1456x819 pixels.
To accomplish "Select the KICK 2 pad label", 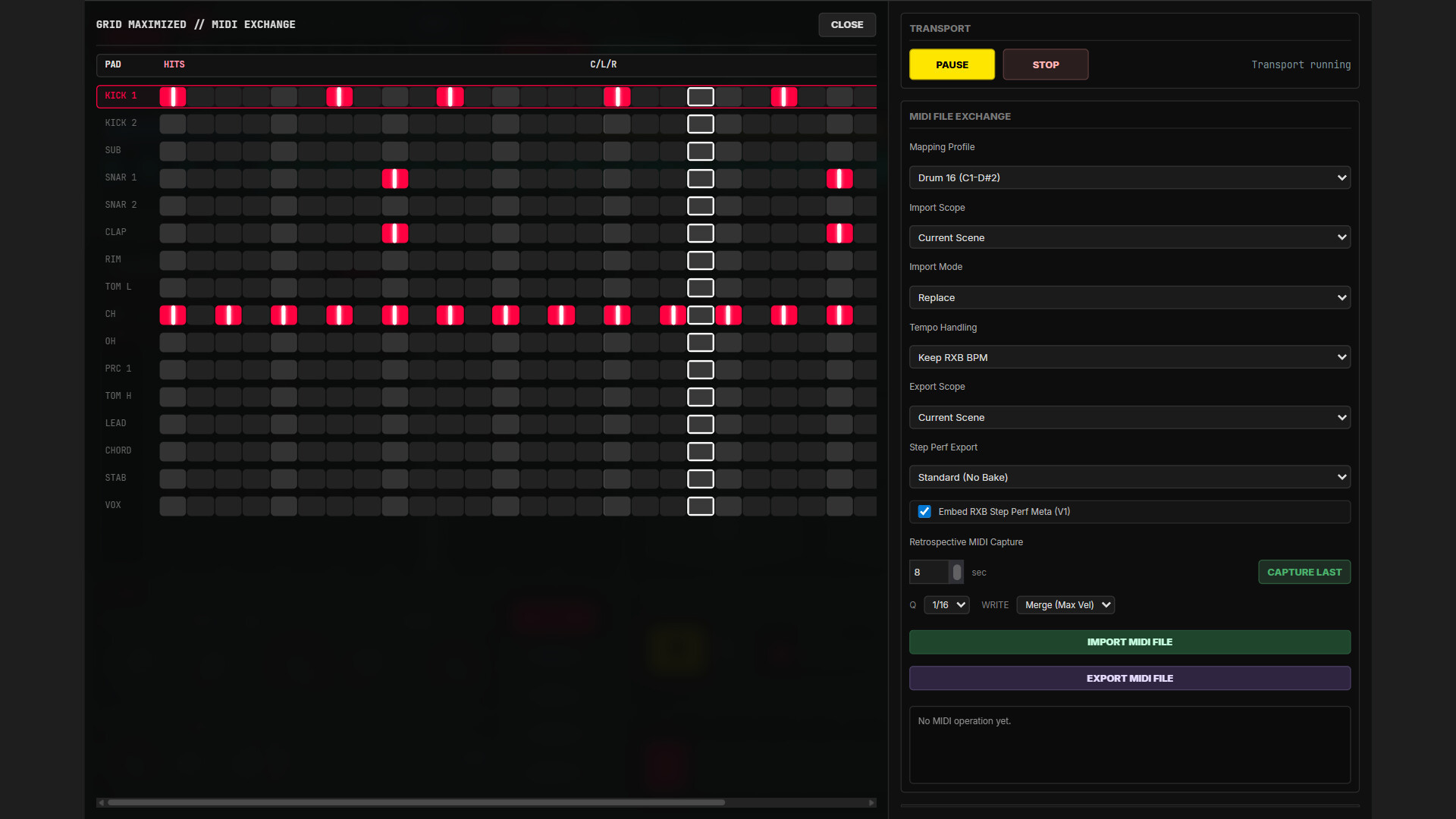I will click(121, 123).
